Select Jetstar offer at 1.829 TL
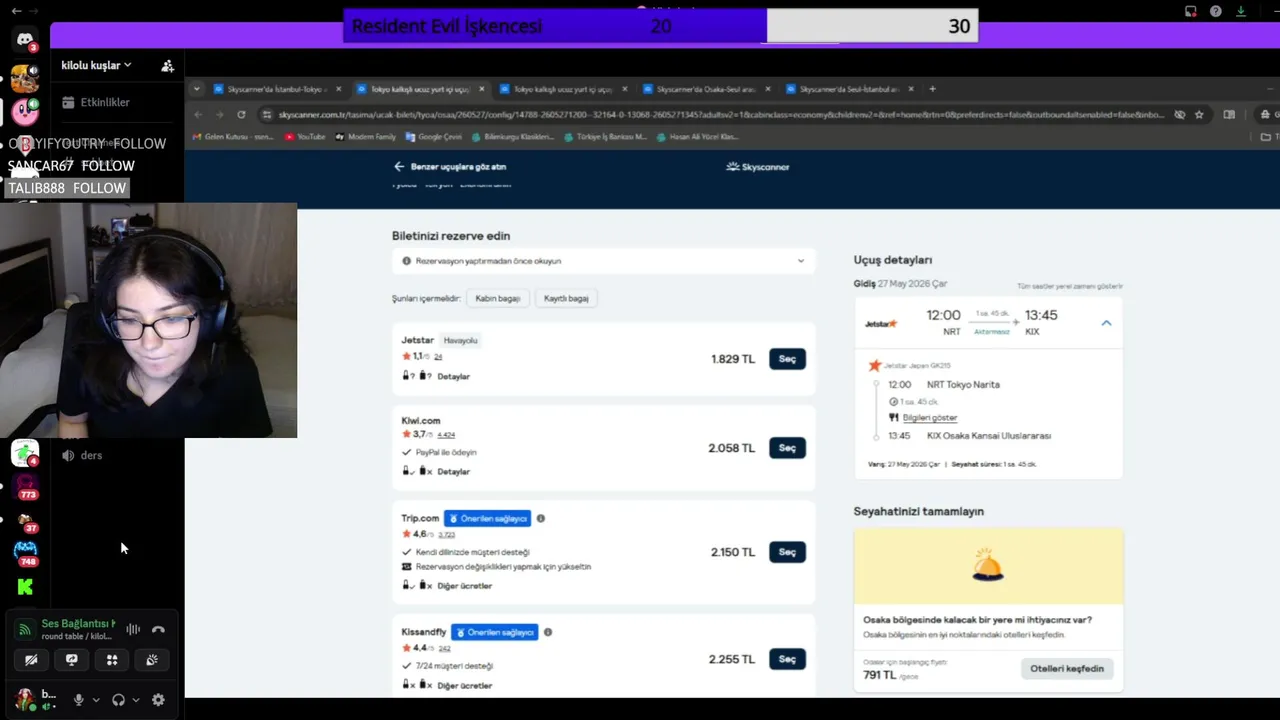 point(787,359)
